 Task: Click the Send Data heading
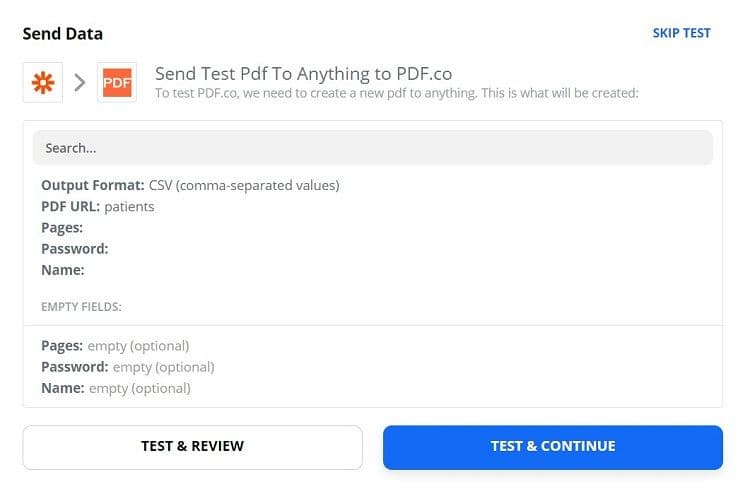[62, 34]
